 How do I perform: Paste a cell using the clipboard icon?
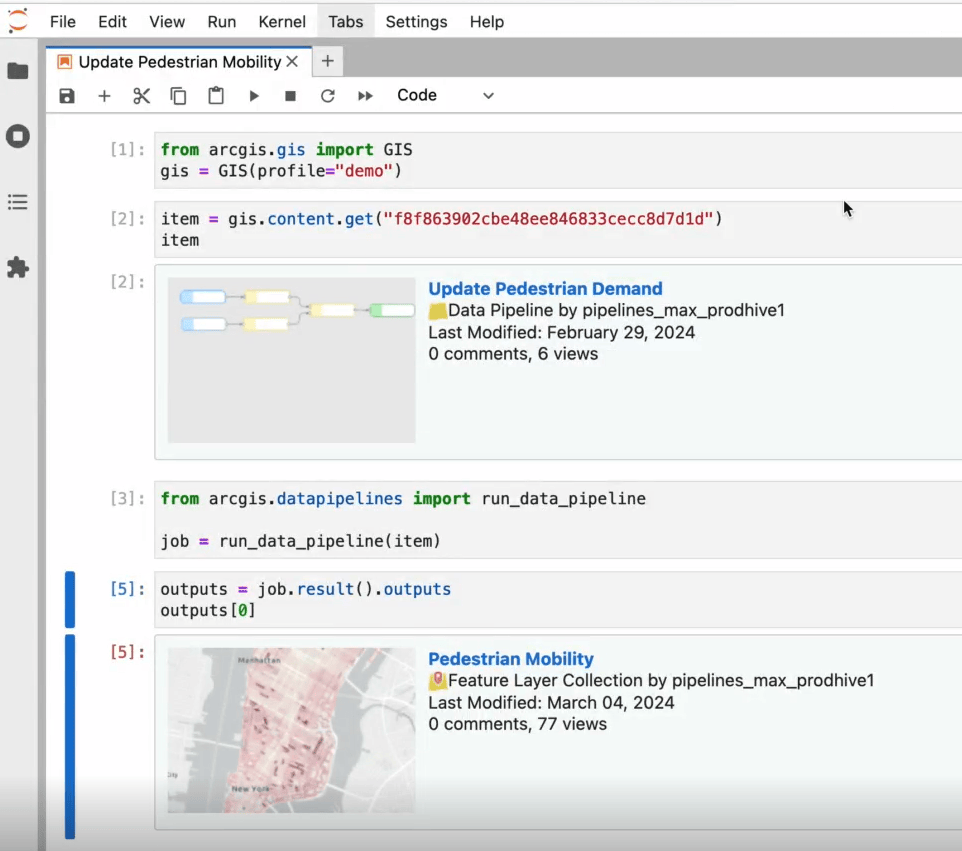tap(216, 95)
